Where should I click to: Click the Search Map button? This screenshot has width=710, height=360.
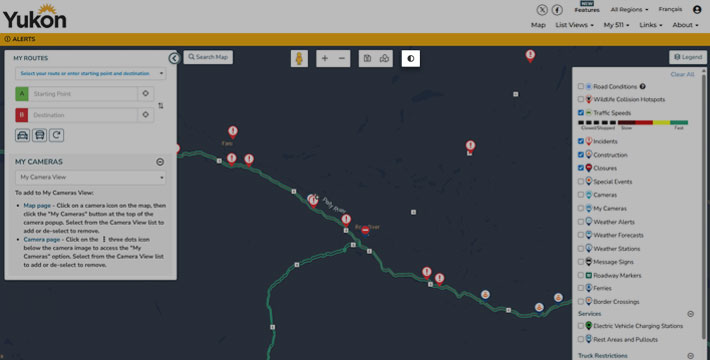(x=208, y=57)
